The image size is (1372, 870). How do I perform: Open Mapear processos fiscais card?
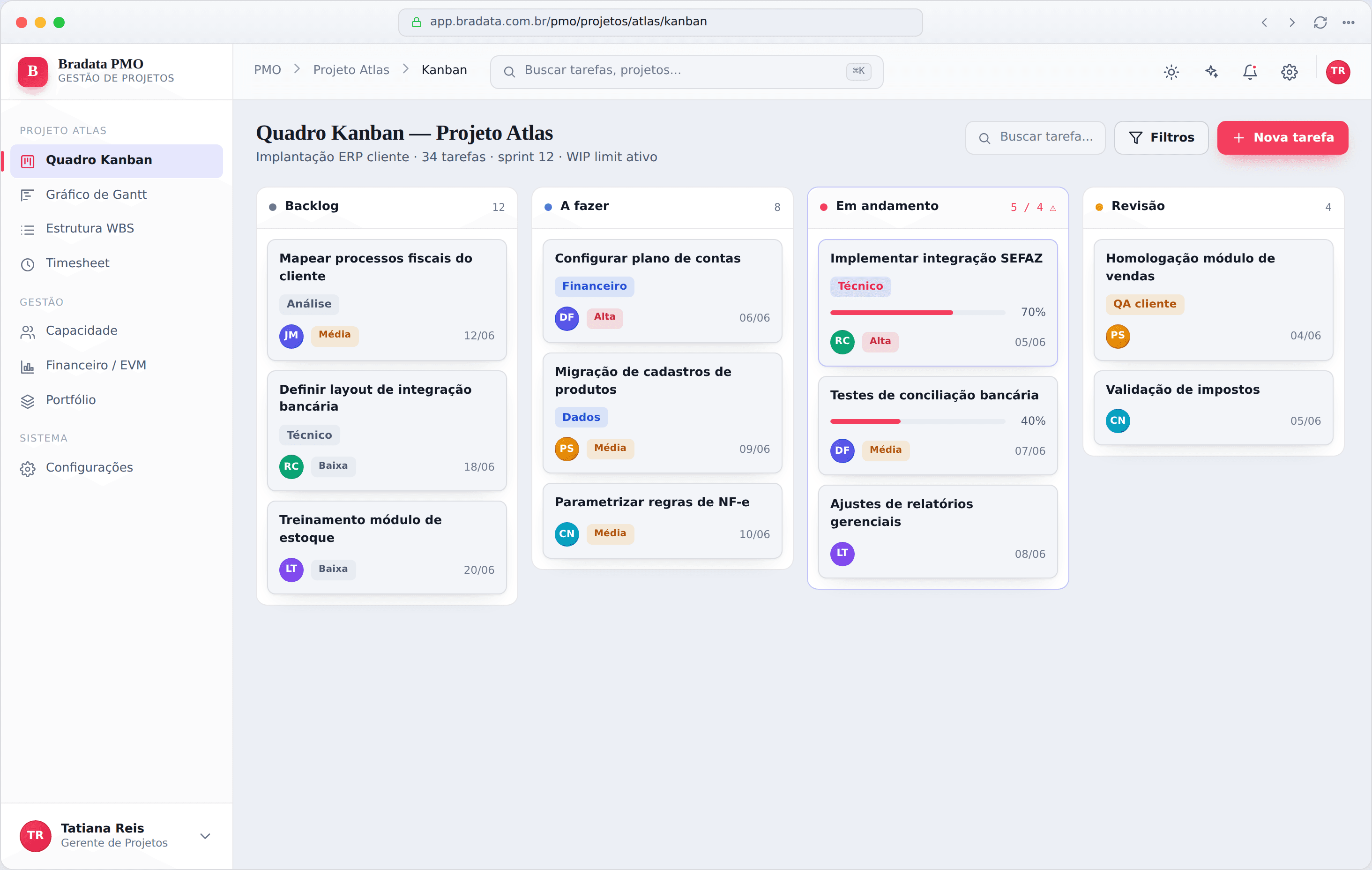(386, 300)
